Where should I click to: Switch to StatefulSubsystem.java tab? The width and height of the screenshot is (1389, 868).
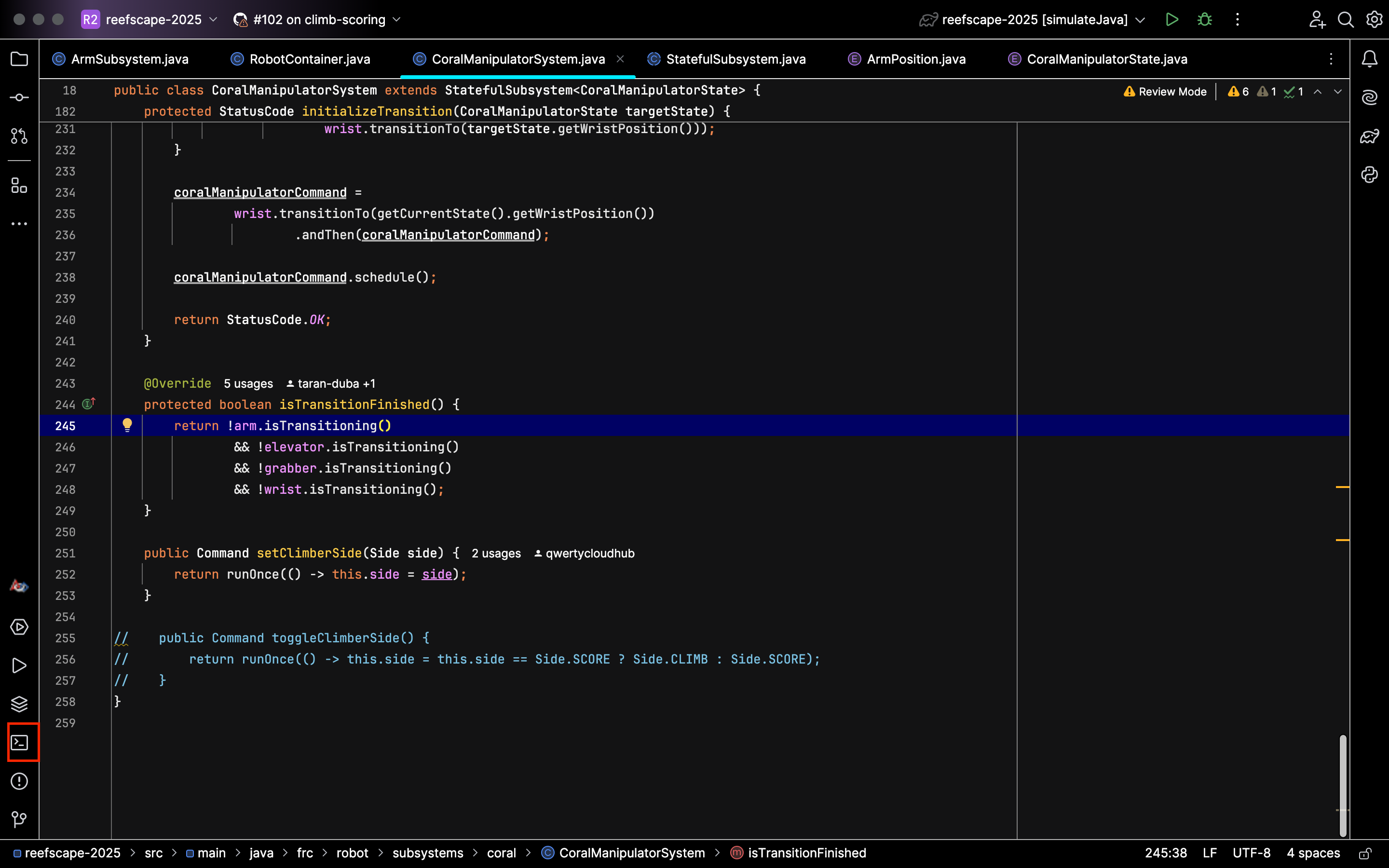727,59
